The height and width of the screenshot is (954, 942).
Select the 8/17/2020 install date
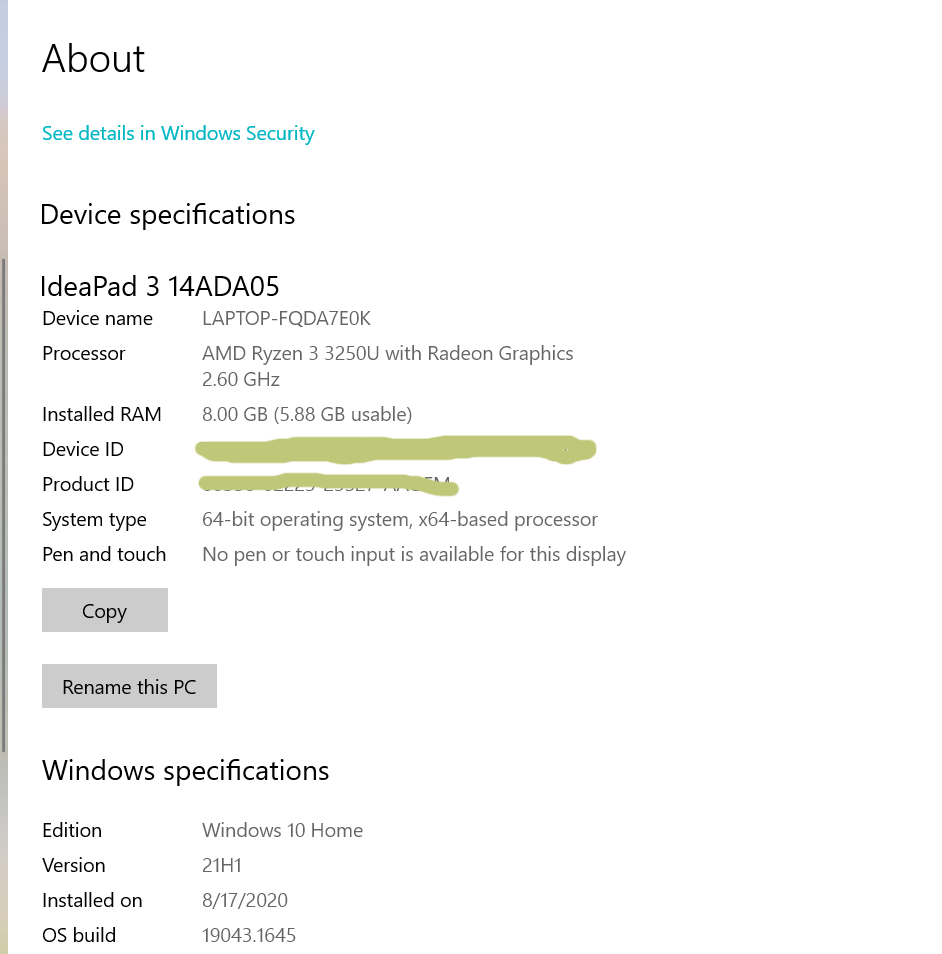pos(245,900)
